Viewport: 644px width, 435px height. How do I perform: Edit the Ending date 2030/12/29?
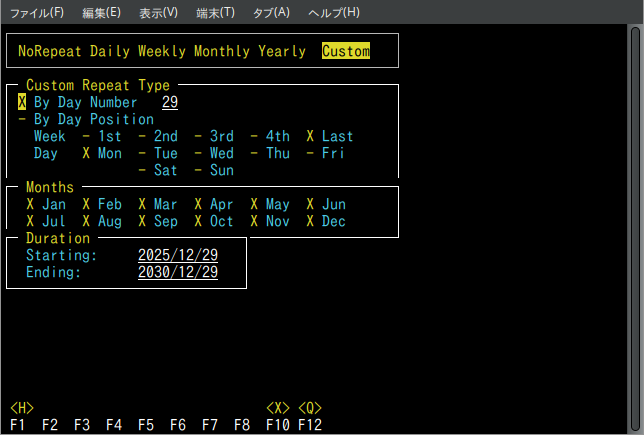(178, 272)
